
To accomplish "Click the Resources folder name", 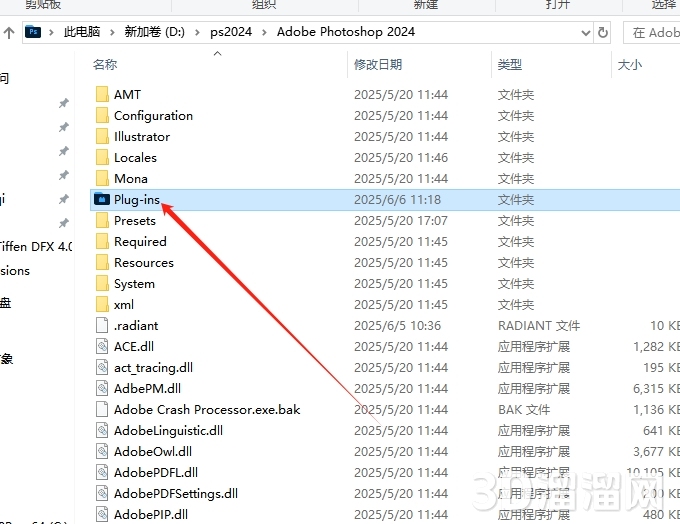I will (144, 262).
